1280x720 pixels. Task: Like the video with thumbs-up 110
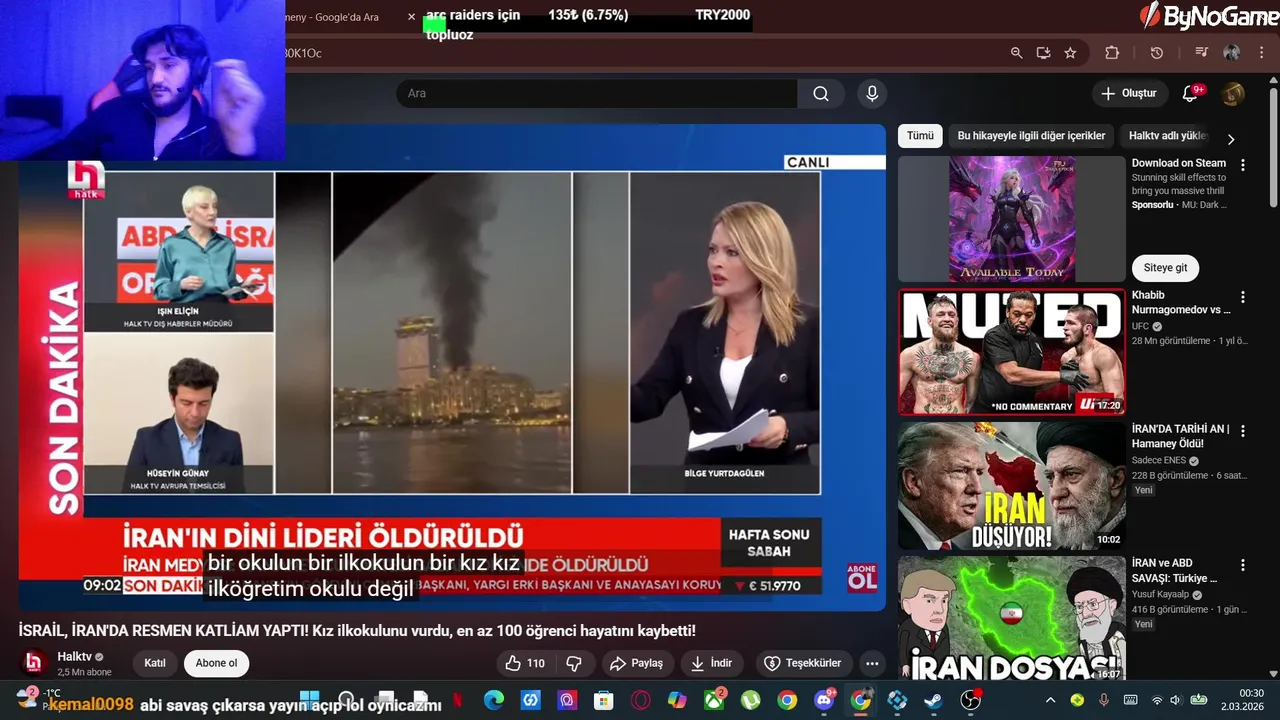tap(527, 663)
